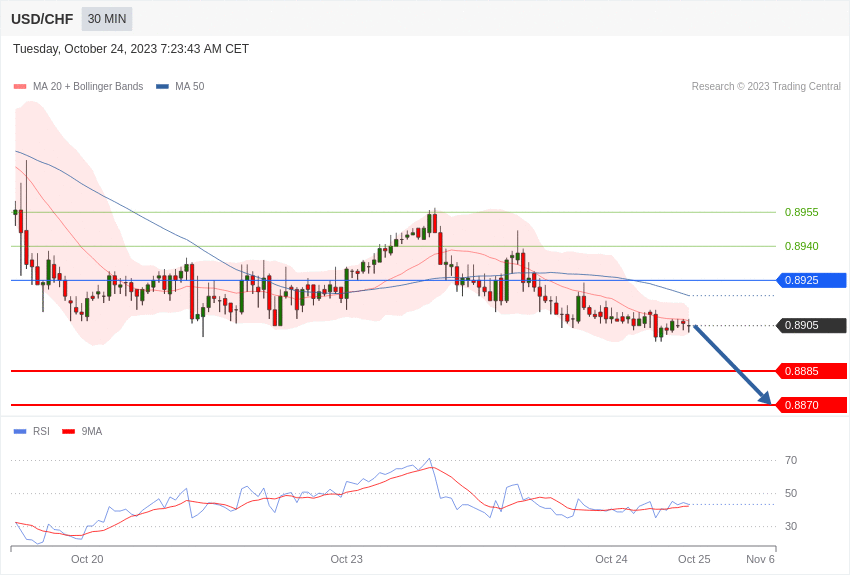The height and width of the screenshot is (576, 850).
Task: Click the 0.8870 red target price tag
Action: [x=811, y=405]
